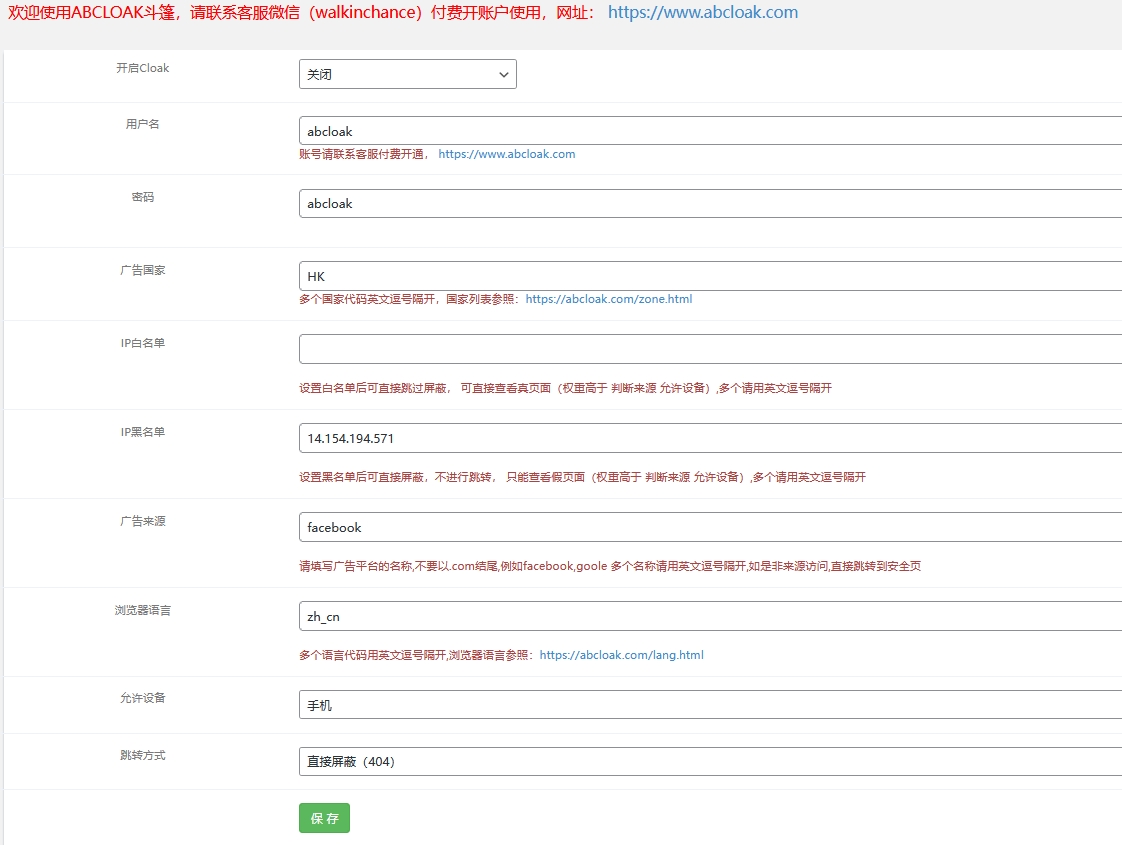Click the 广告国家 field containing HK
The height and width of the screenshot is (845, 1122).
click(x=711, y=276)
